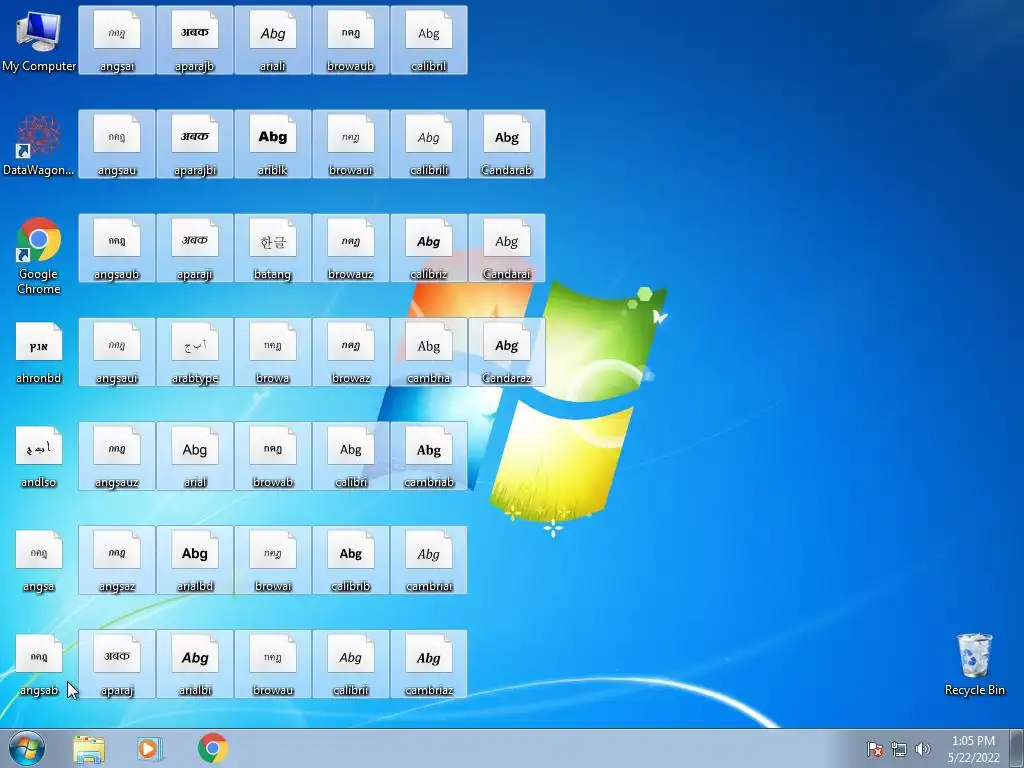Open the network status tray icon
The width and height of the screenshot is (1024, 768).
pyautogui.click(x=899, y=749)
